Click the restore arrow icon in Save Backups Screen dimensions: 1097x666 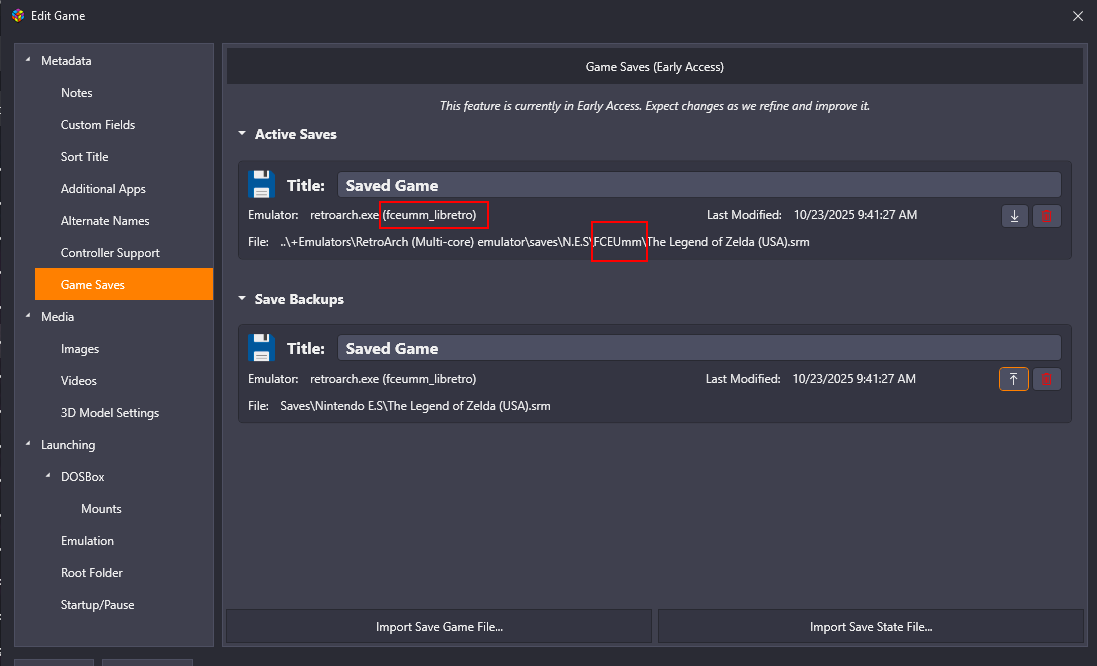tap(1014, 379)
